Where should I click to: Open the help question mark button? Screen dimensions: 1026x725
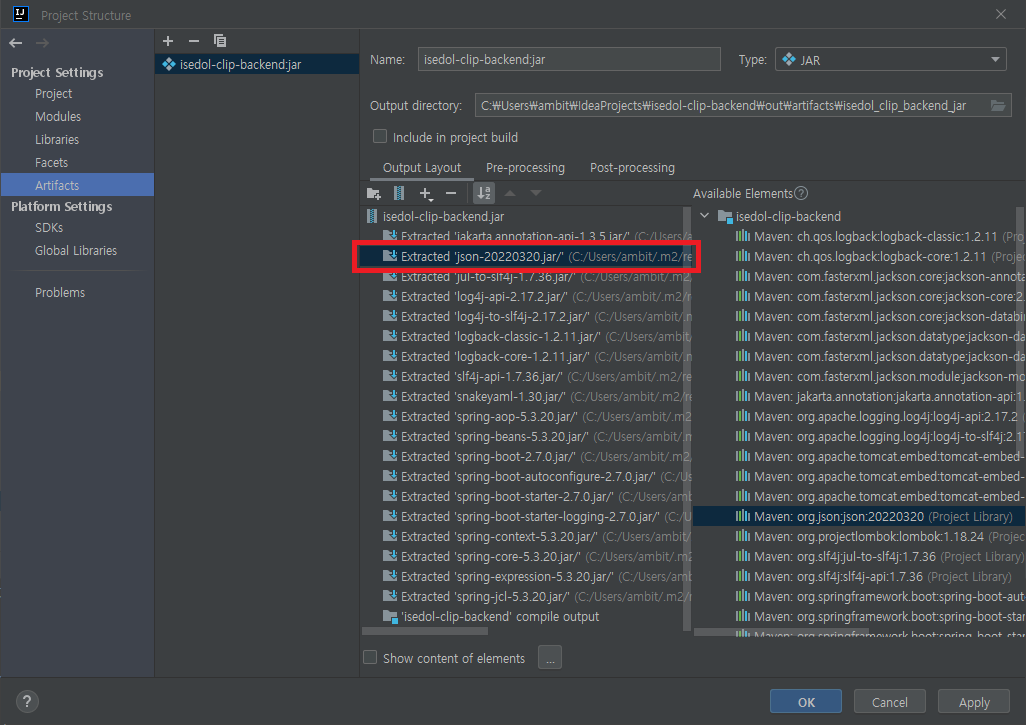click(27, 702)
